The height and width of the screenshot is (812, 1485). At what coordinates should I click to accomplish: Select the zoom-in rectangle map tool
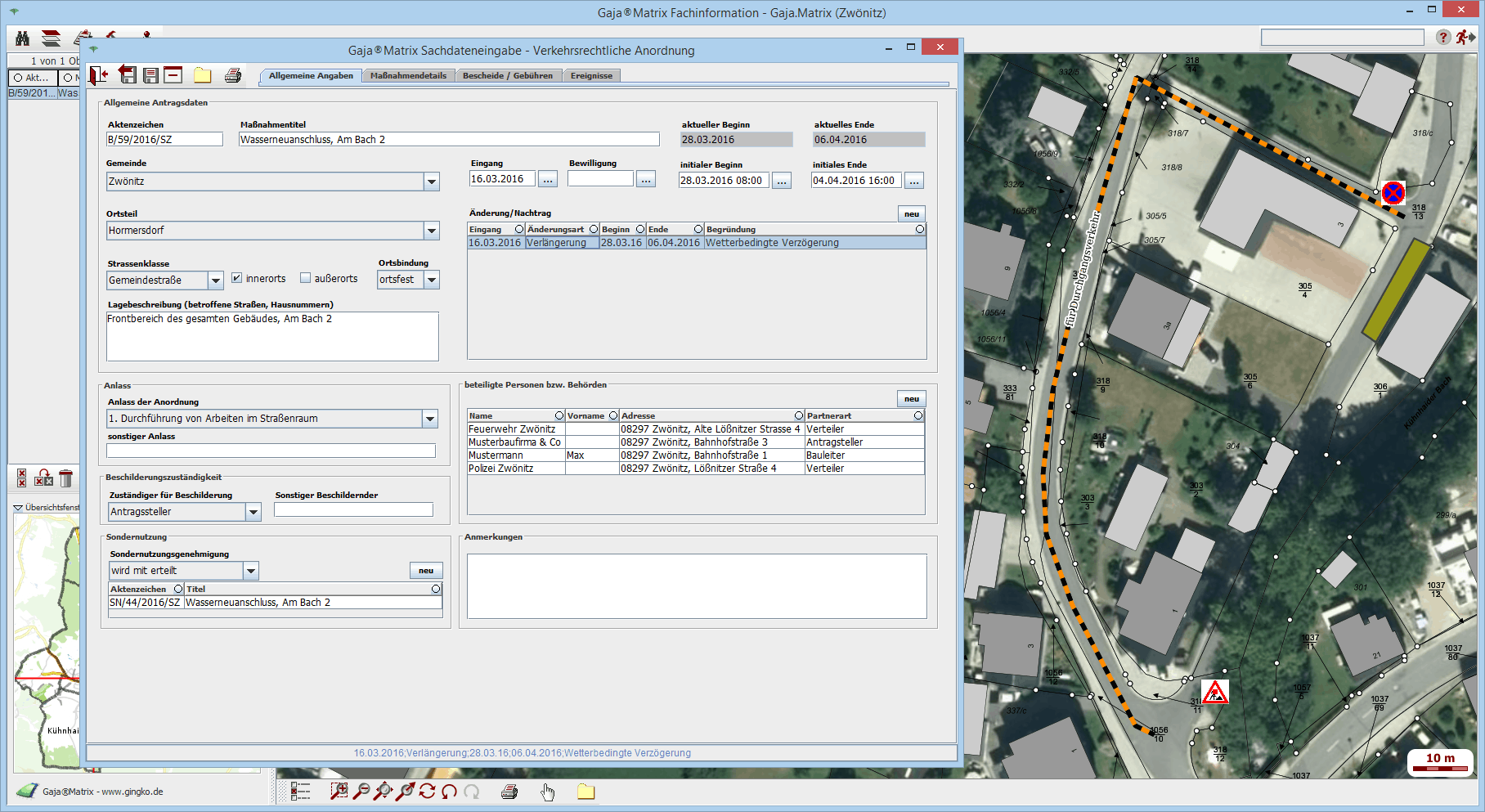coord(339,791)
